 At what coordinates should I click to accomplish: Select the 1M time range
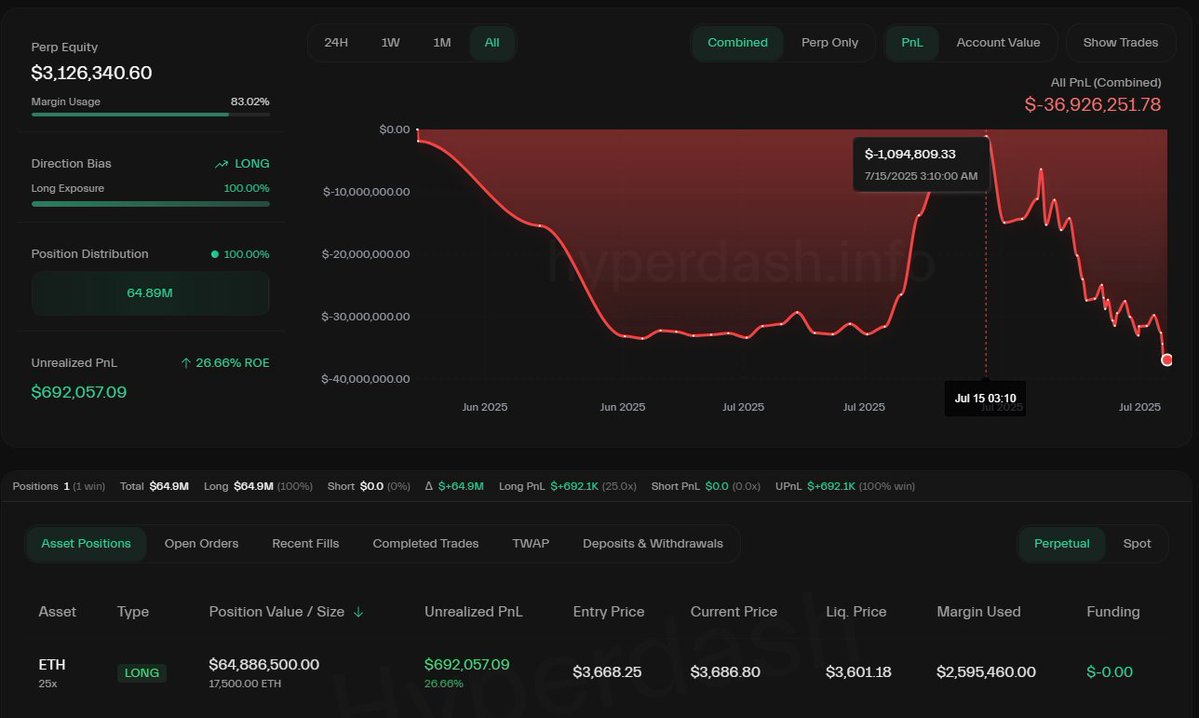point(442,43)
